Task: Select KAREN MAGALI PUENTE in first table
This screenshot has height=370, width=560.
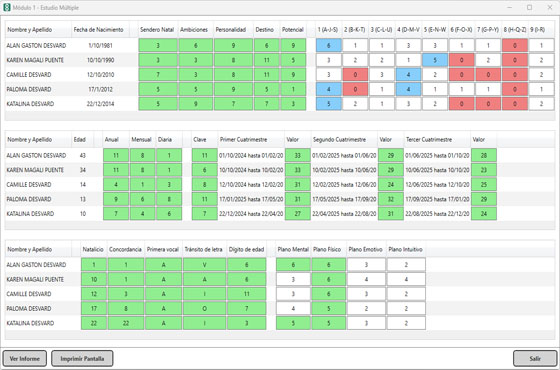Action: tap(35, 60)
